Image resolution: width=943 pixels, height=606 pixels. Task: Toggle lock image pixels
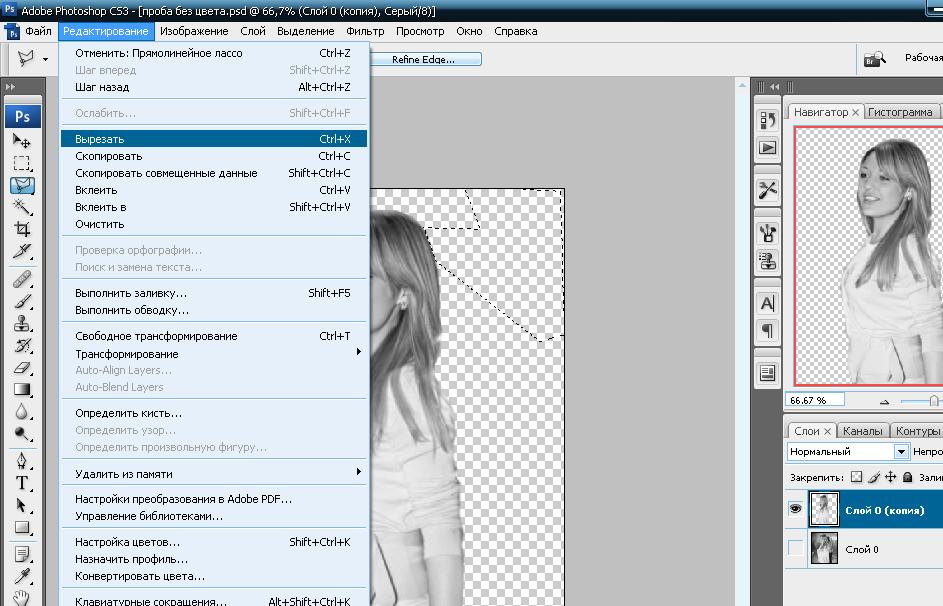[874, 477]
